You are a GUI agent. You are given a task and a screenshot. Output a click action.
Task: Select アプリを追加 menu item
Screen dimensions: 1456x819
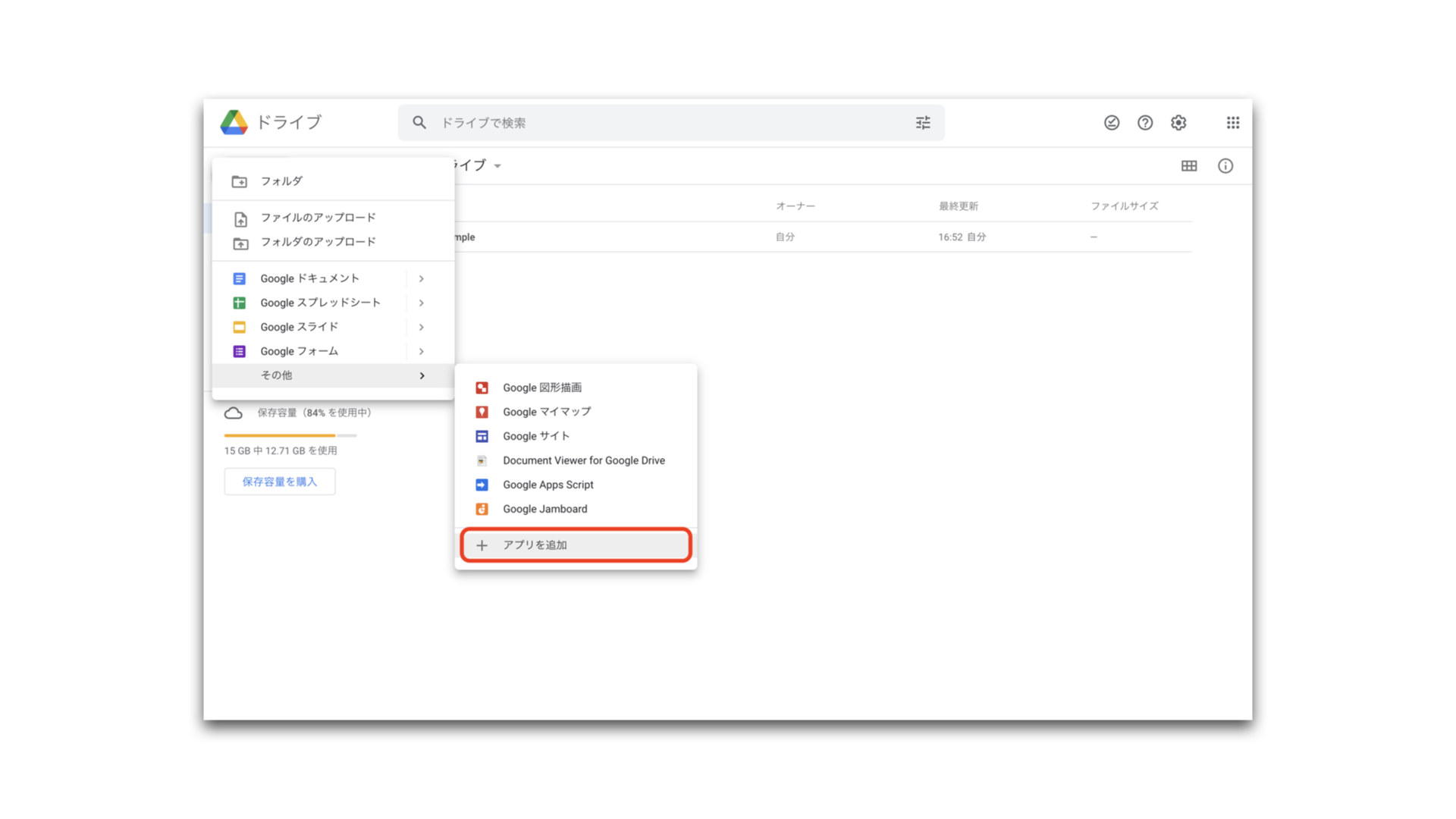[576, 545]
